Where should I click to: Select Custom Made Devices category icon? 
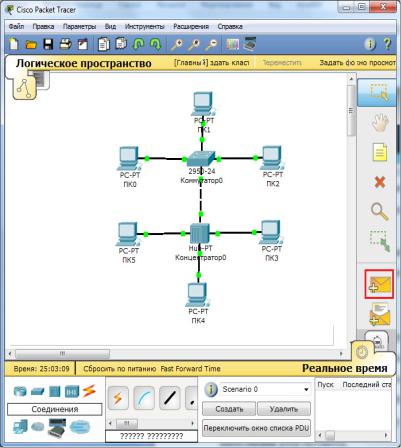pos(57,428)
